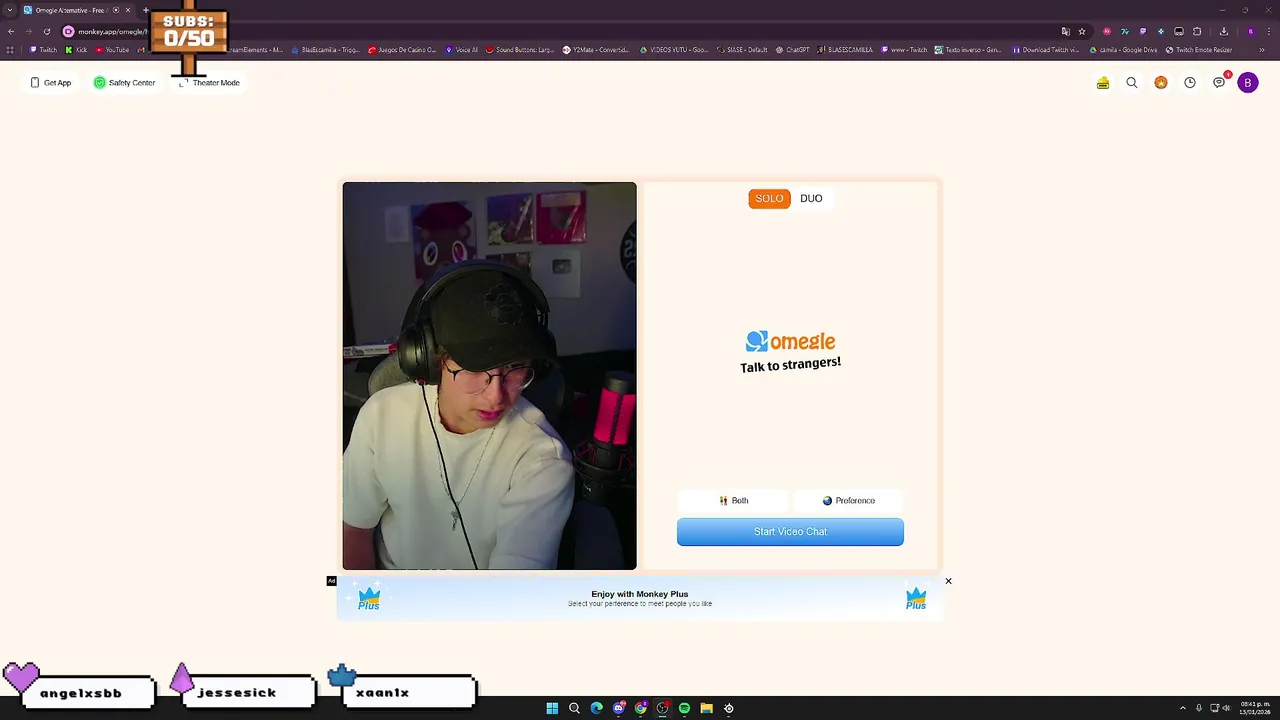
Task: Open SteelSeries app from the taskbar
Action: click(728, 708)
